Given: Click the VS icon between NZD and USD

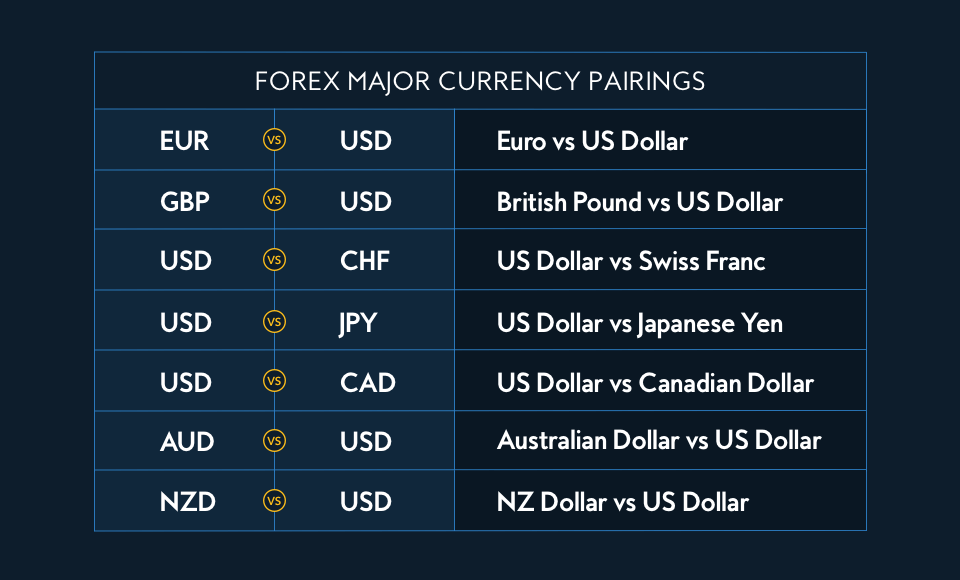Looking at the screenshot, I should [x=274, y=501].
